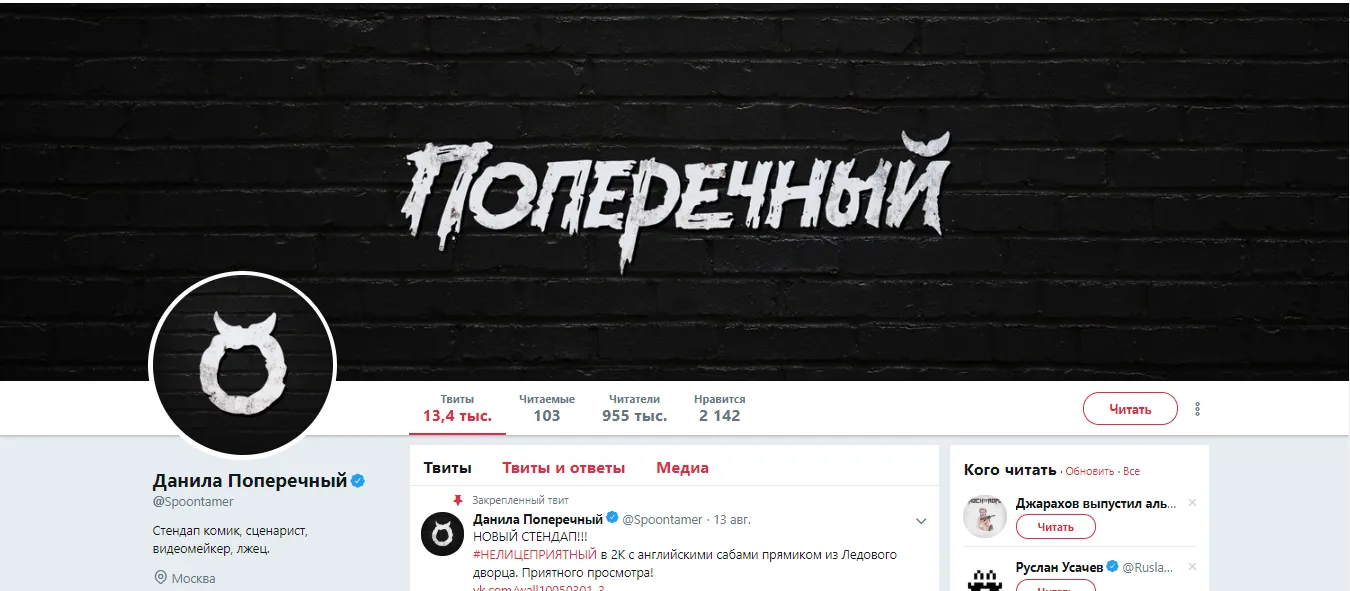Dismiss the Джарахов suggestion with X

coord(1192,503)
